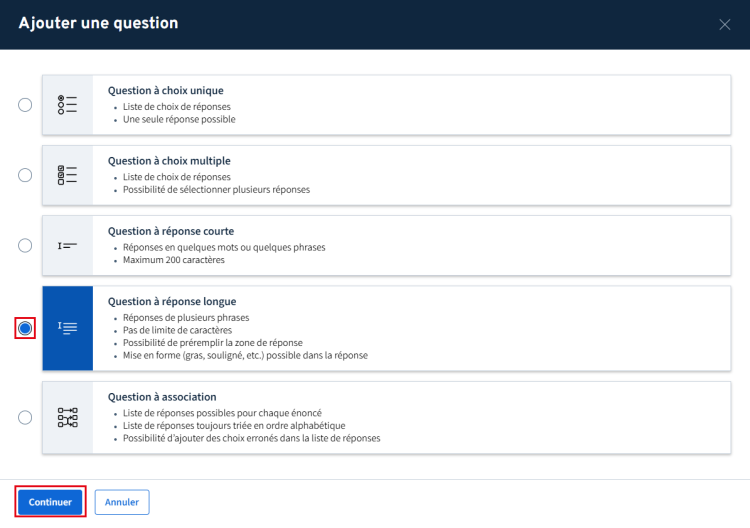Choose the 'Question à choix unique' title

click(x=165, y=90)
